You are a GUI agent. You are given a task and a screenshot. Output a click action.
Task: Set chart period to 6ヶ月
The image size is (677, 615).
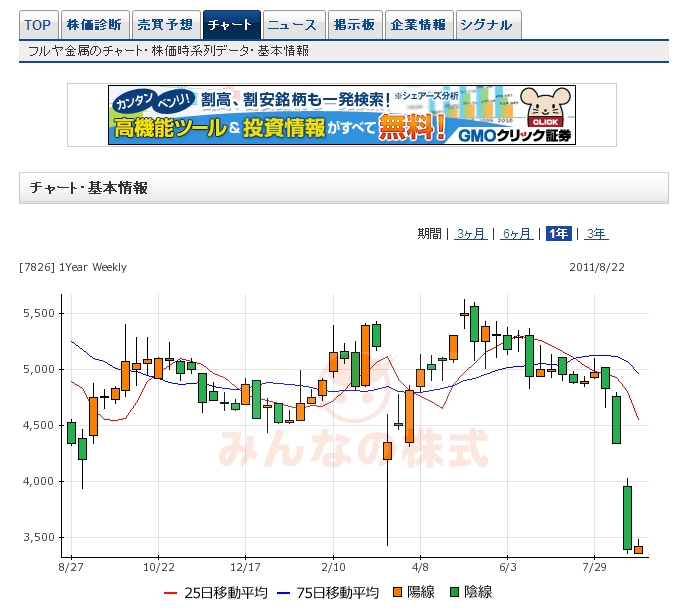[517, 234]
